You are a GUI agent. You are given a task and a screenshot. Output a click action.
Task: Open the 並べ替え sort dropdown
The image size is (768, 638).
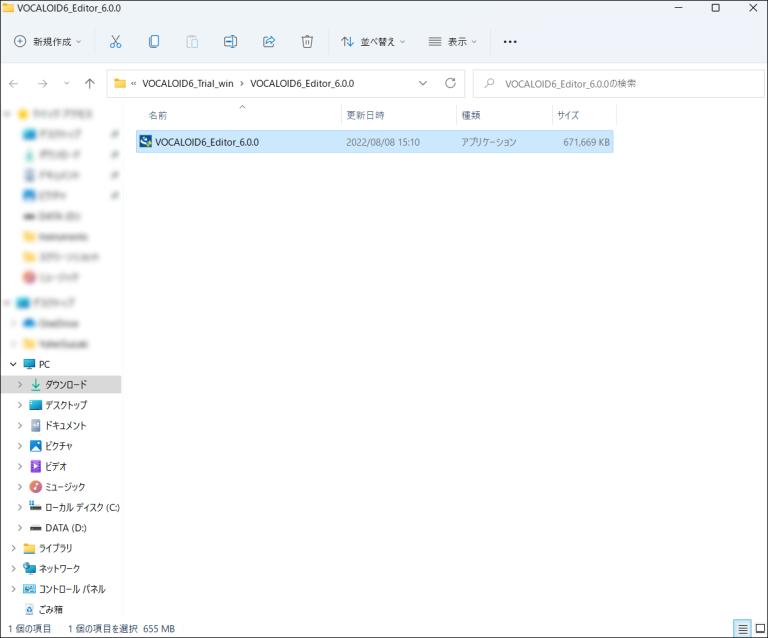click(374, 42)
